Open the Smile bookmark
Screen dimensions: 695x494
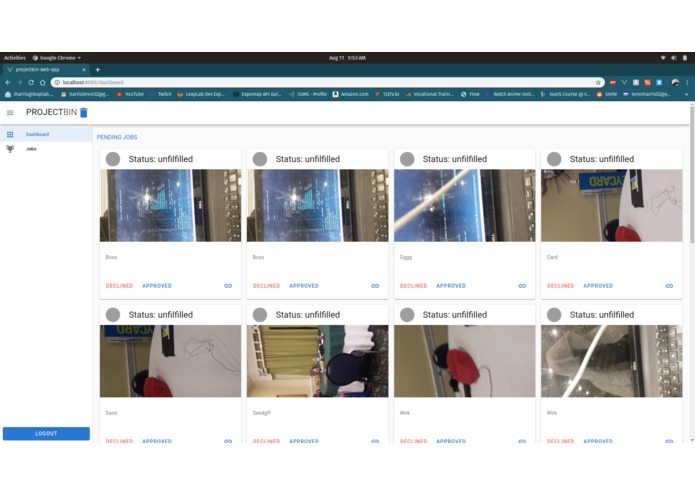[x=607, y=94]
